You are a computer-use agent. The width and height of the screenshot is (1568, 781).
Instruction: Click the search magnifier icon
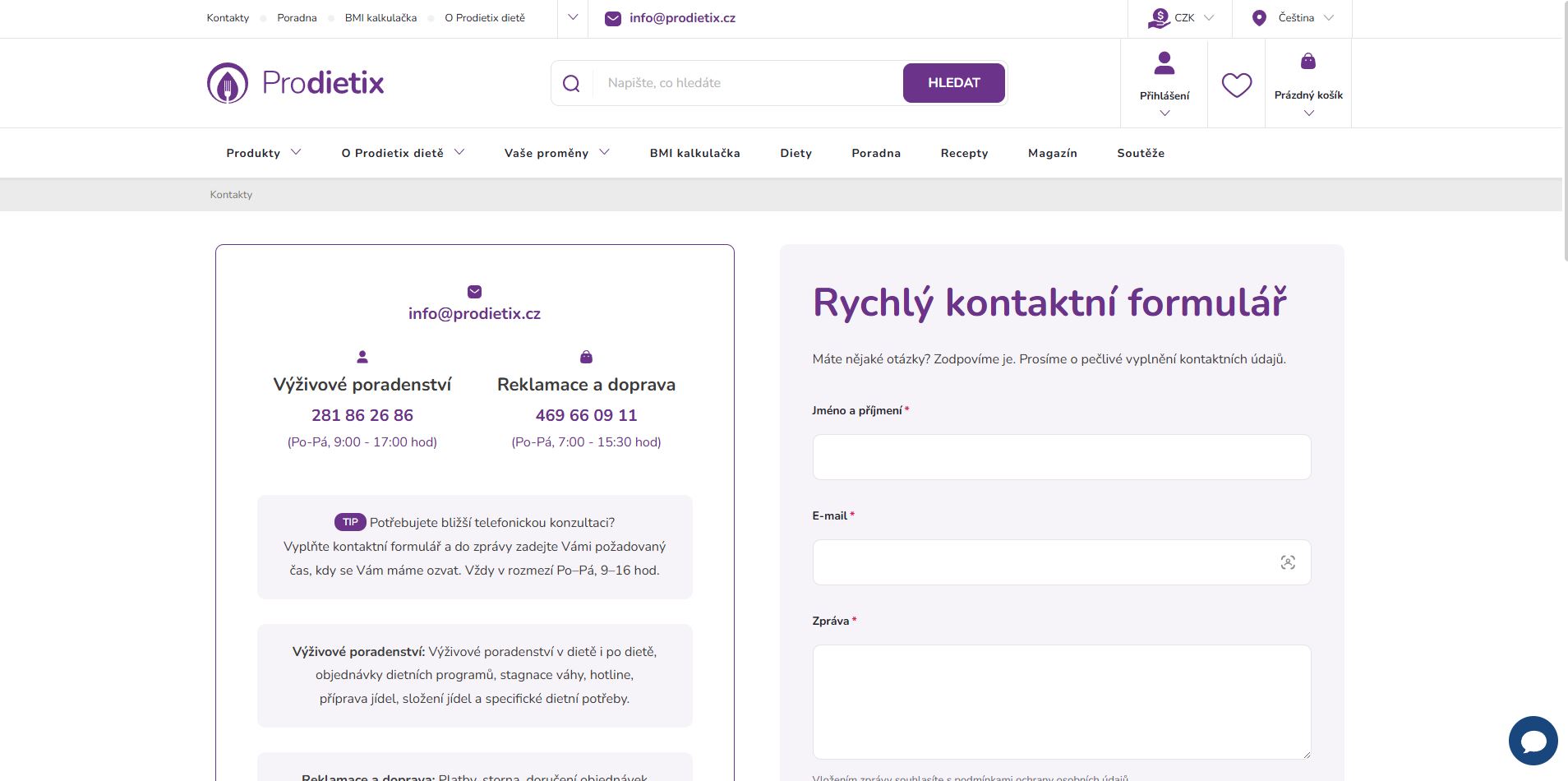click(571, 83)
